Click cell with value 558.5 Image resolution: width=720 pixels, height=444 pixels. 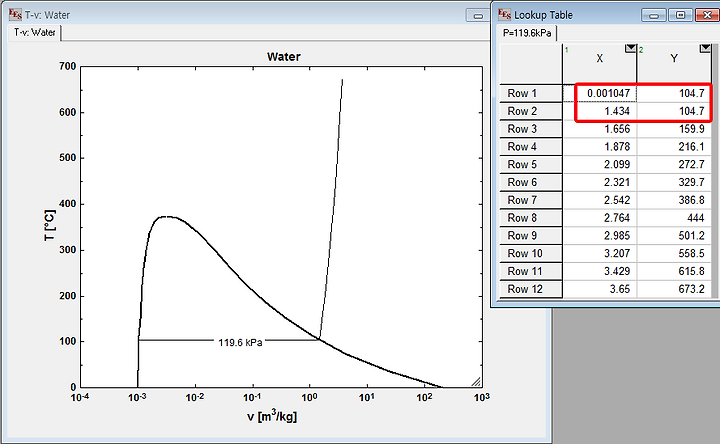tap(674, 253)
